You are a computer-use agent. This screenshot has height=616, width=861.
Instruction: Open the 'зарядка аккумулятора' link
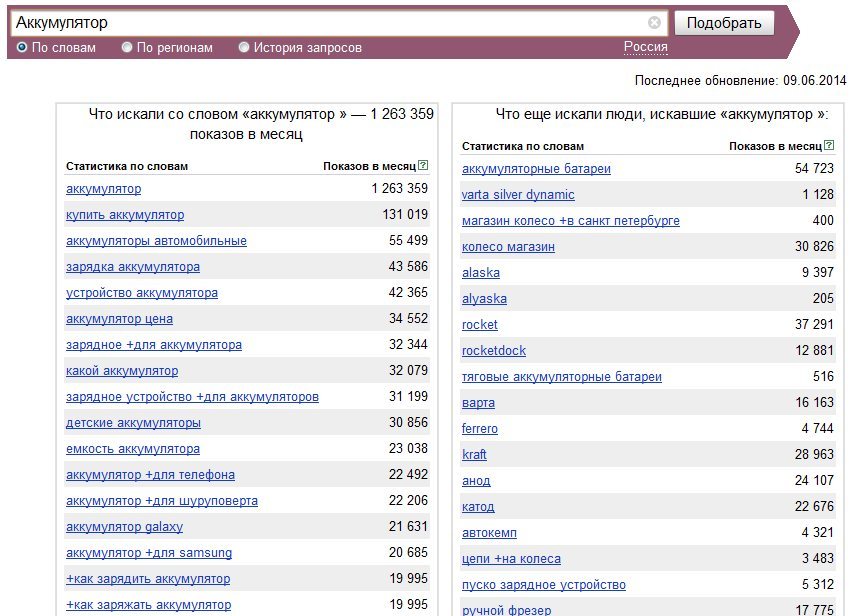coord(133,267)
